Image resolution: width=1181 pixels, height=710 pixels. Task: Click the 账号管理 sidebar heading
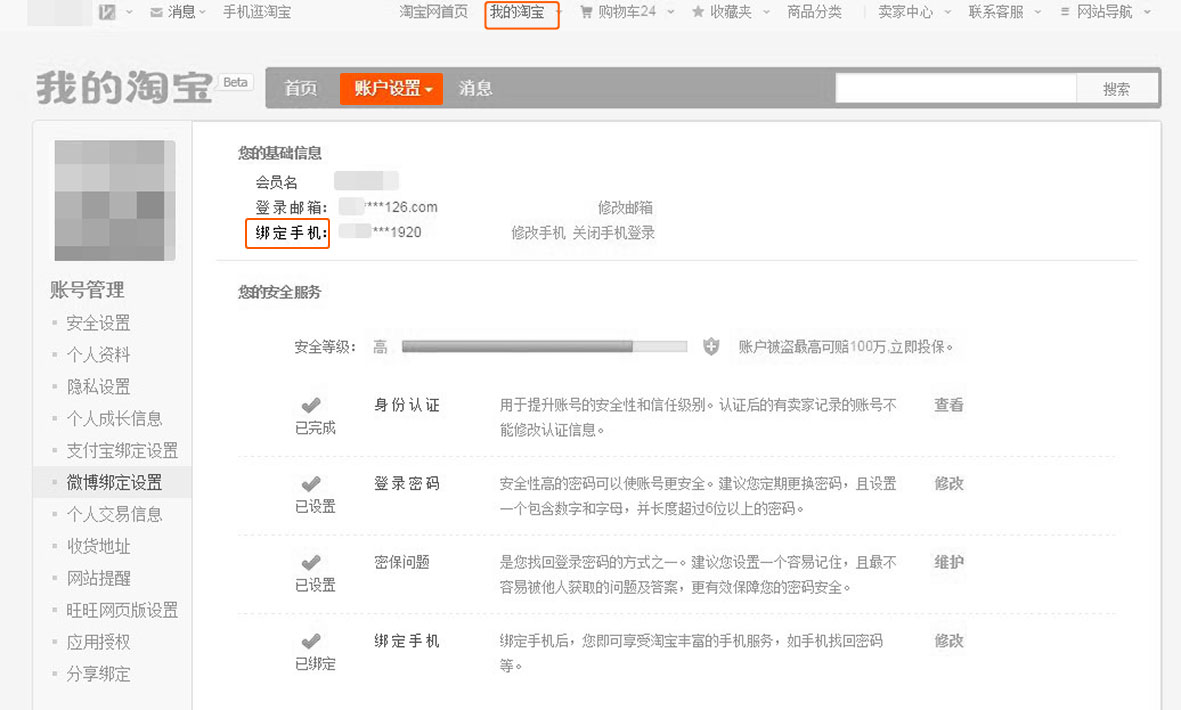click(x=87, y=290)
